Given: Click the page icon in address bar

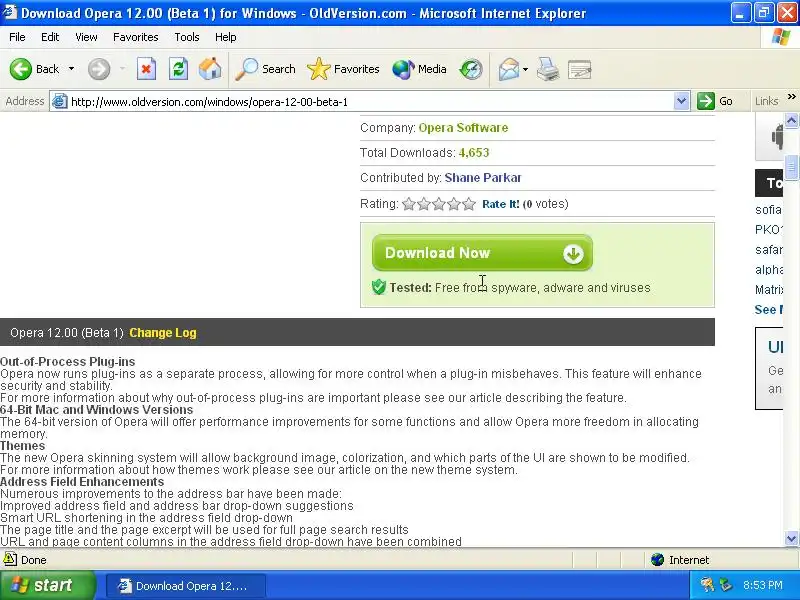Looking at the screenshot, I should (x=60, y=101).
